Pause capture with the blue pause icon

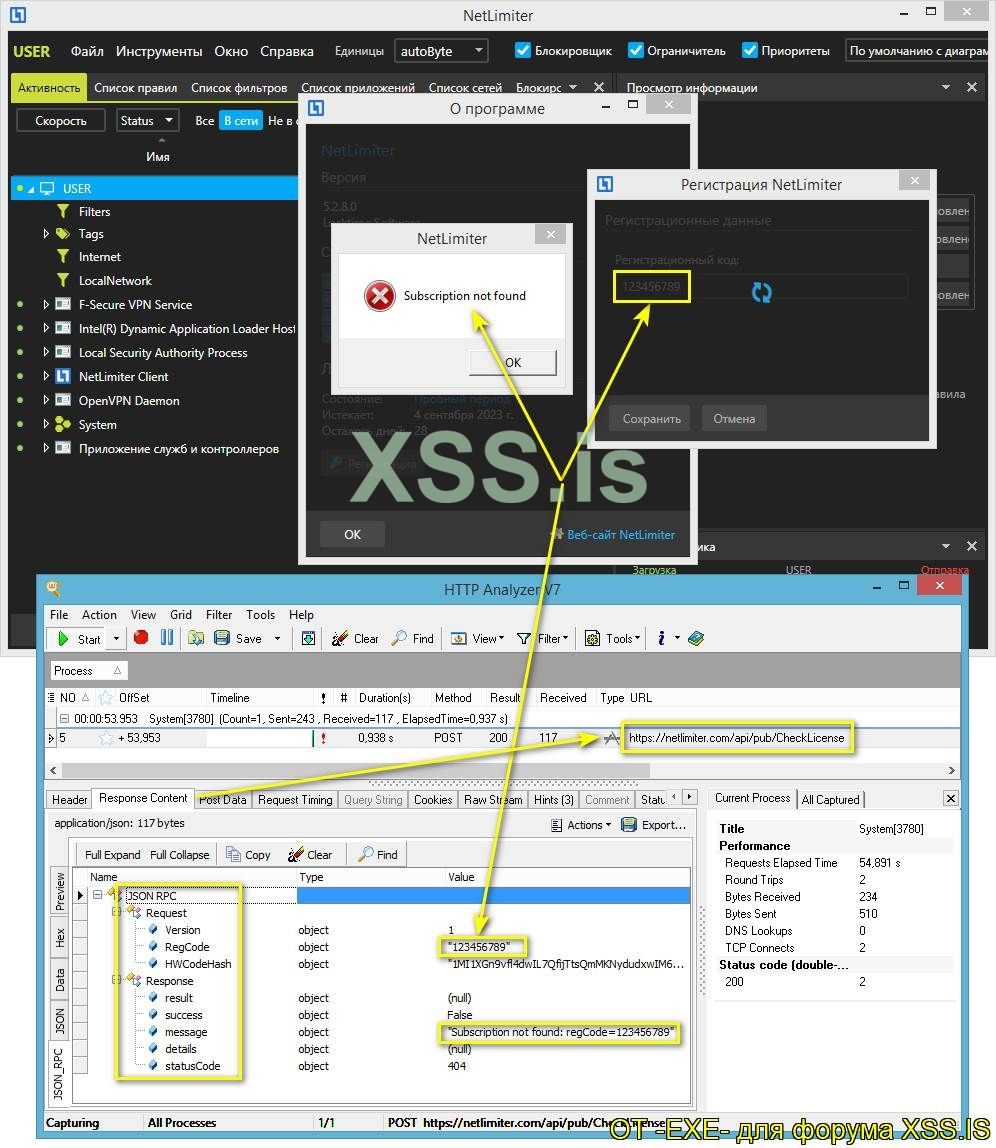click(x=168, y=638)
